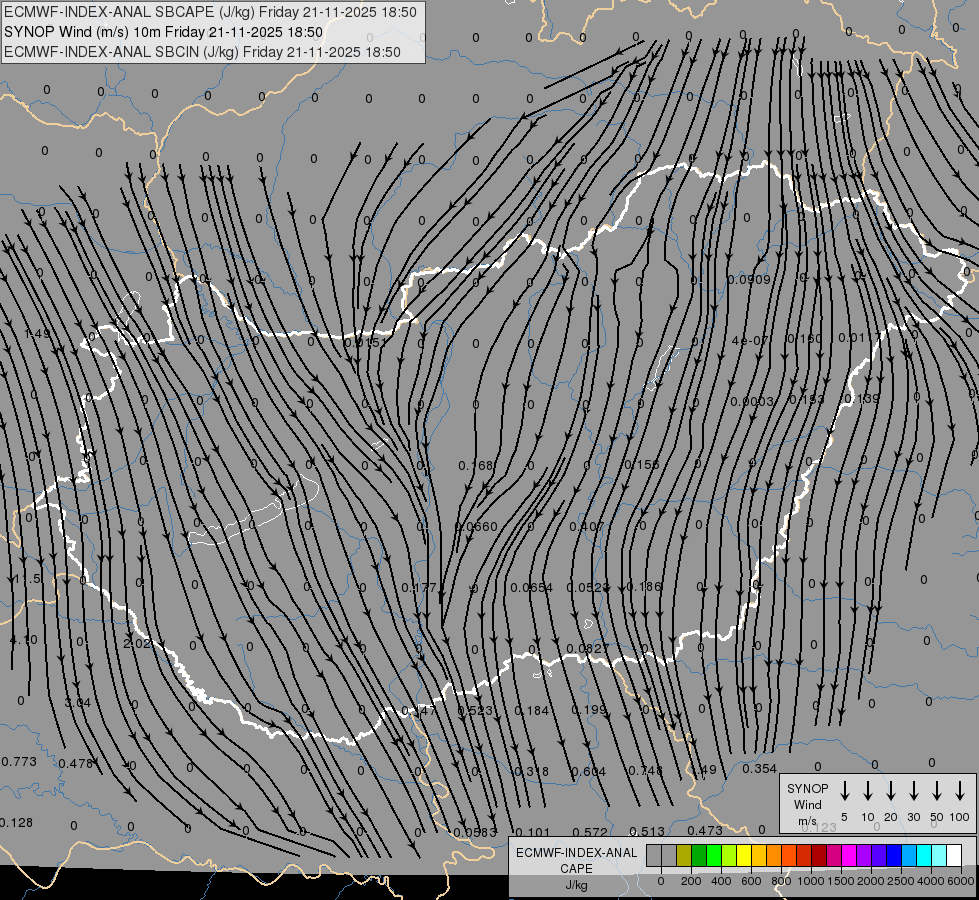Click the 0.354 grid value
Viewport: 979px width, 900px height.
(x=759, y=769)
